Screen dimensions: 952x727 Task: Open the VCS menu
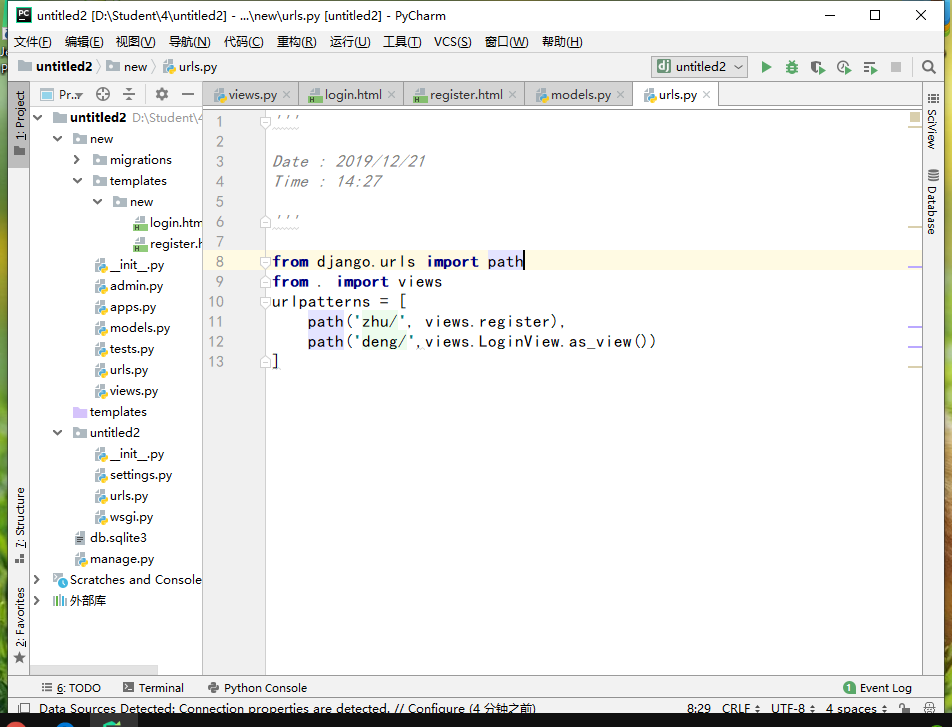[452, 41]
